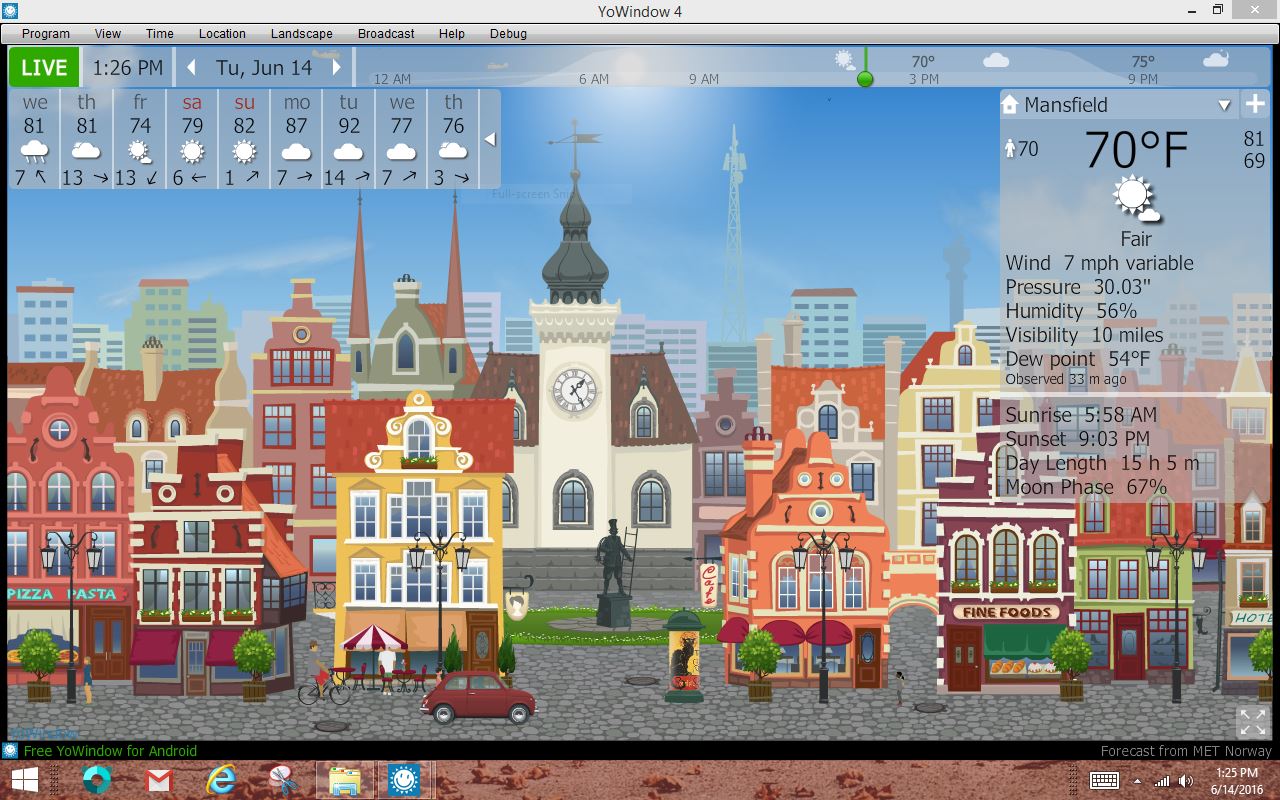Launch Internet Explorer from taskbar

(221, 780)
